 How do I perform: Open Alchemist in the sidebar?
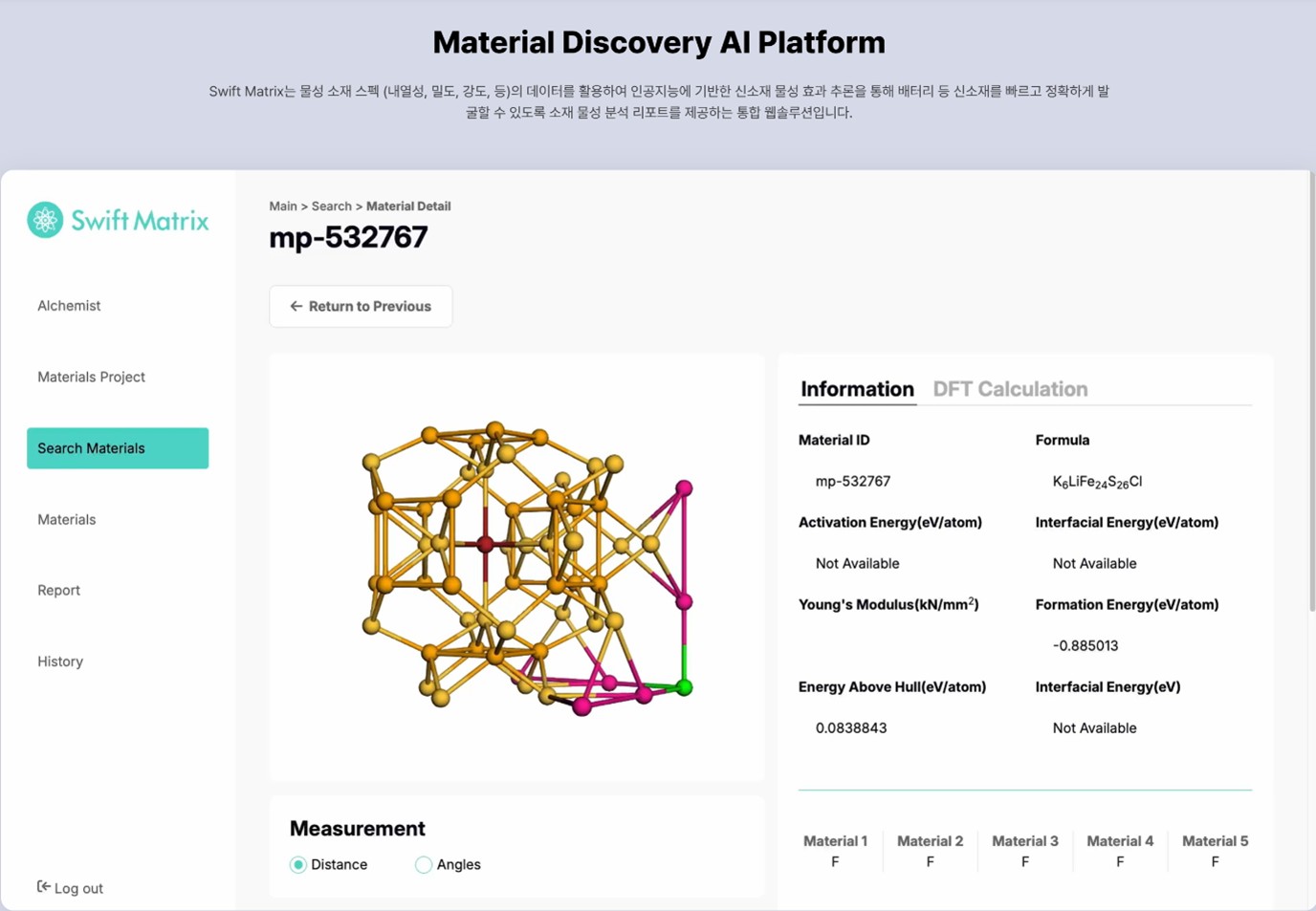(x=69, y=306)
